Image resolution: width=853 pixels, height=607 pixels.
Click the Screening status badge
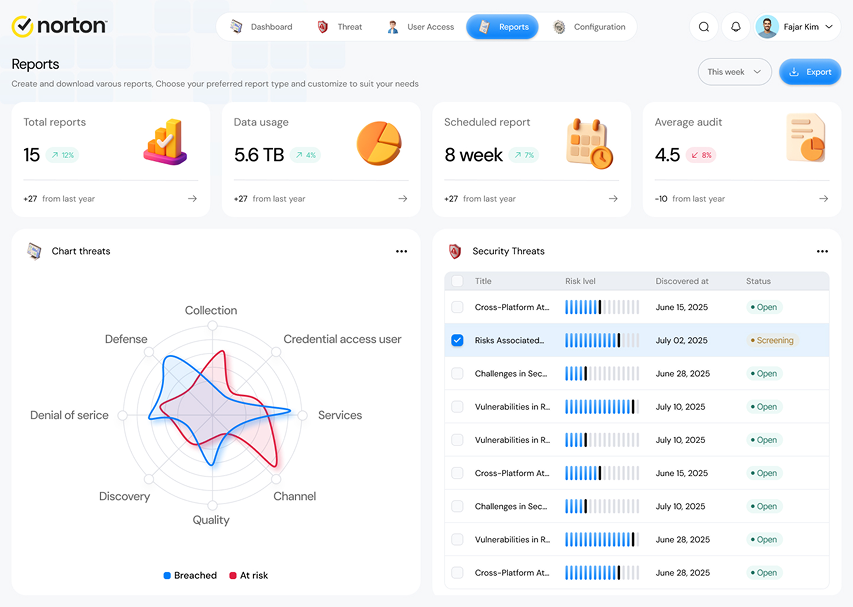click(x=772, y=340)
